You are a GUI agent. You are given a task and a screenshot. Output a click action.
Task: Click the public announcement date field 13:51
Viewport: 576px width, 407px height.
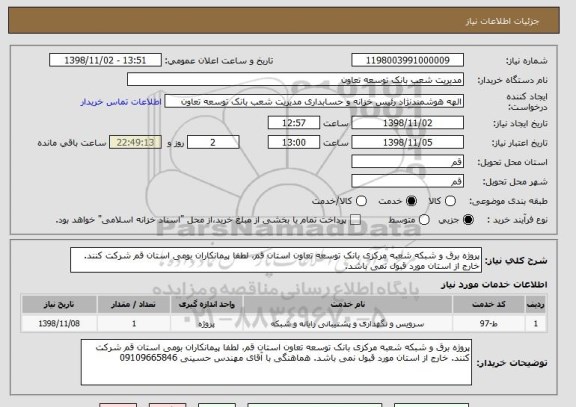coord(105,60)
